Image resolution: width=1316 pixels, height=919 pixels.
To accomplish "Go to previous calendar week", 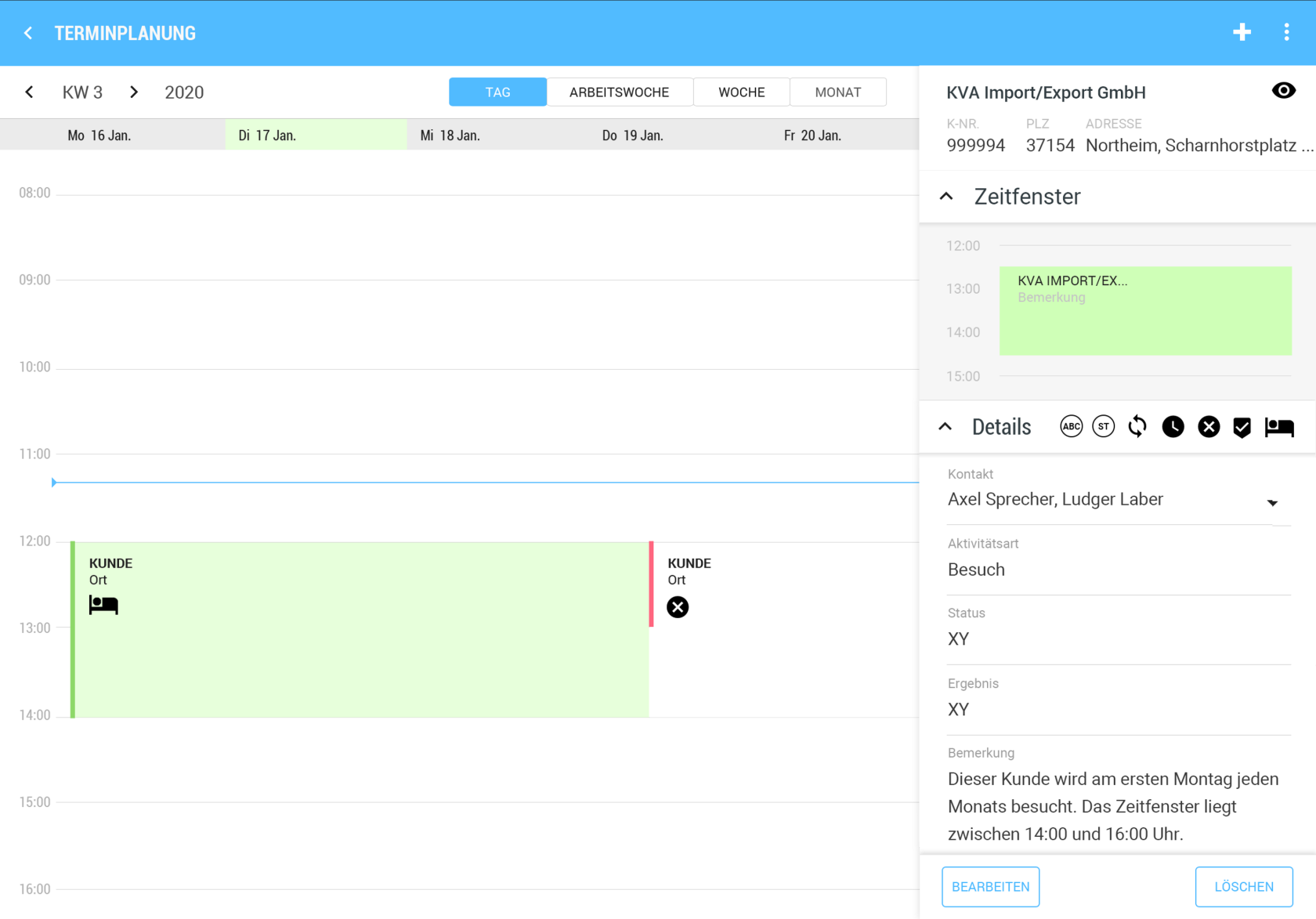I will tap(29, 92).
